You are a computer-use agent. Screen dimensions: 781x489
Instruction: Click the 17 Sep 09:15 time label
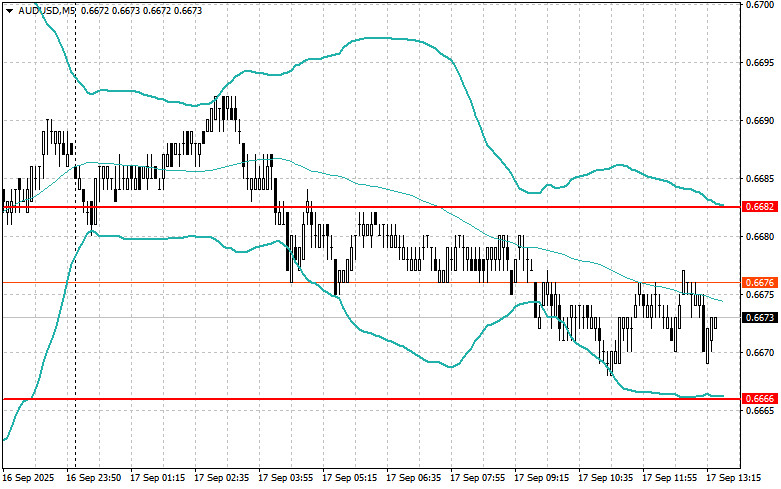tap(541, 478)
